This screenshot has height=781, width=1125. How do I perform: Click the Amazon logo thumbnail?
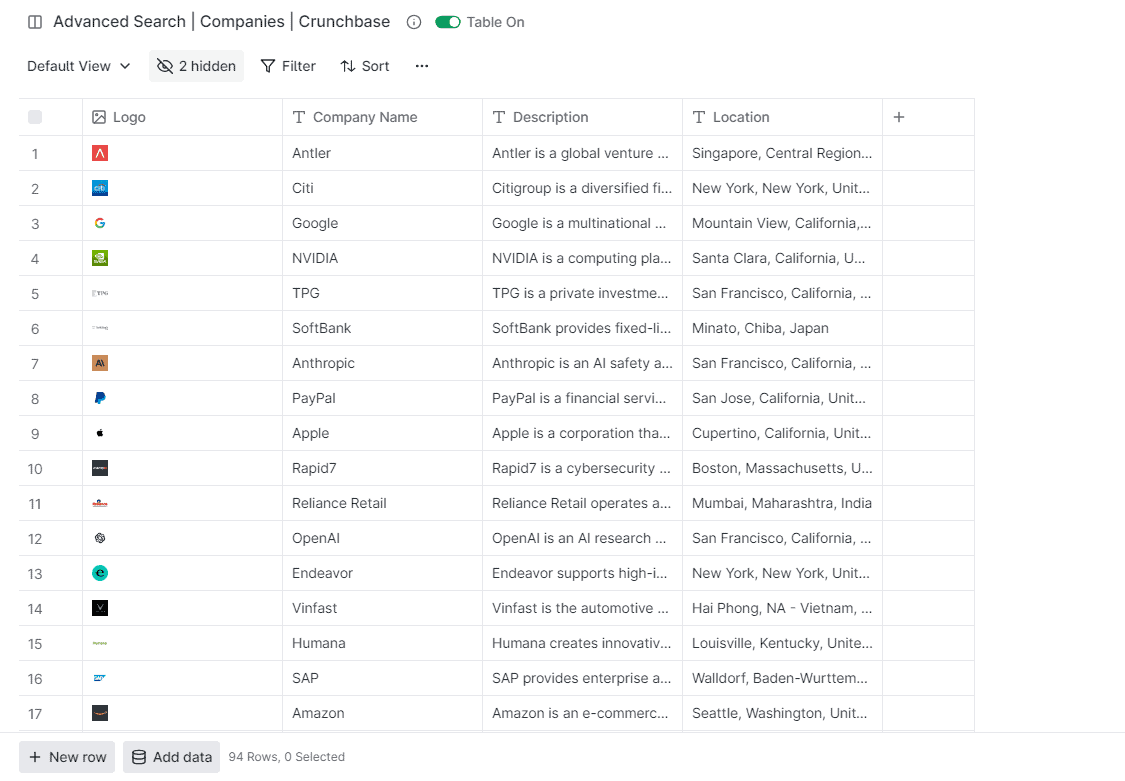[x=100, y=713]
